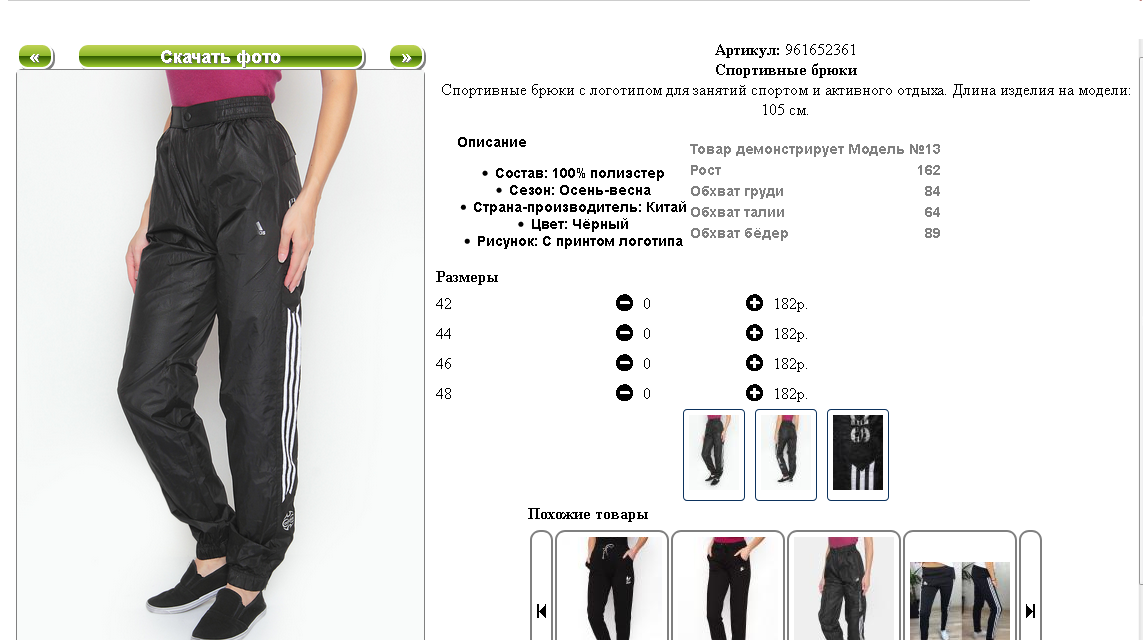The width and height of the screenshot is (1143, 640).
Task: Increase the size 42 quantity with the plus icon
Action: click(x=754, y=303)
